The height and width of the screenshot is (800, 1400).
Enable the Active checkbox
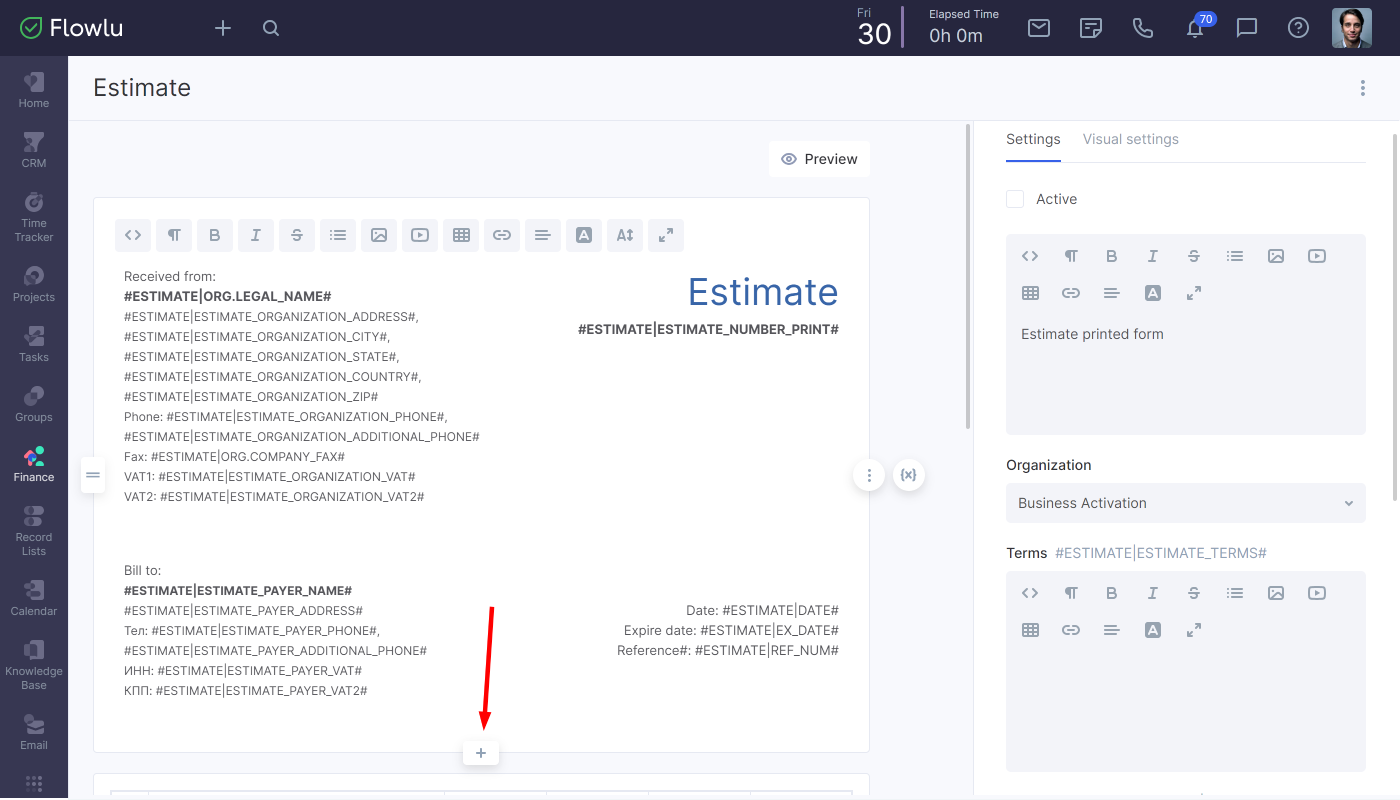[1015, 199]
